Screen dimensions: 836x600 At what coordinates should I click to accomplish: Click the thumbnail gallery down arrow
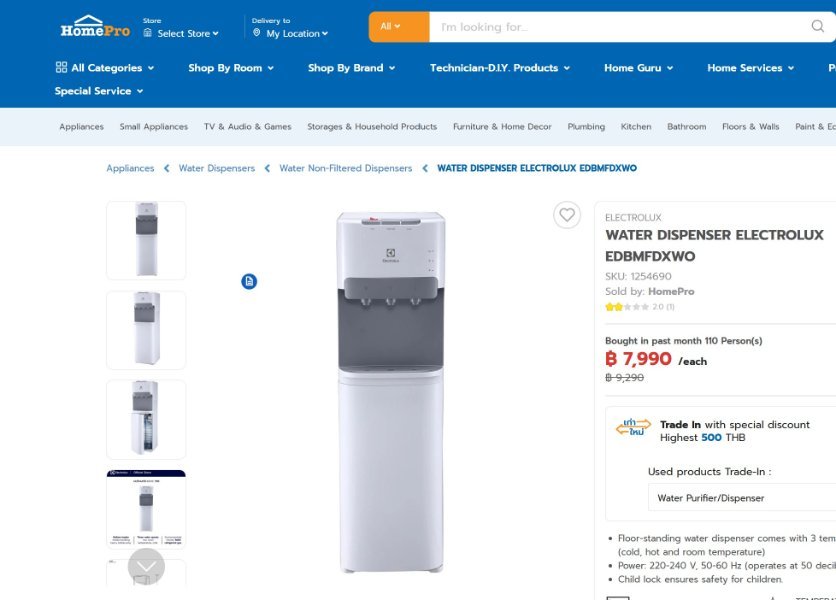pyautogui.click(x=146, y=566)
